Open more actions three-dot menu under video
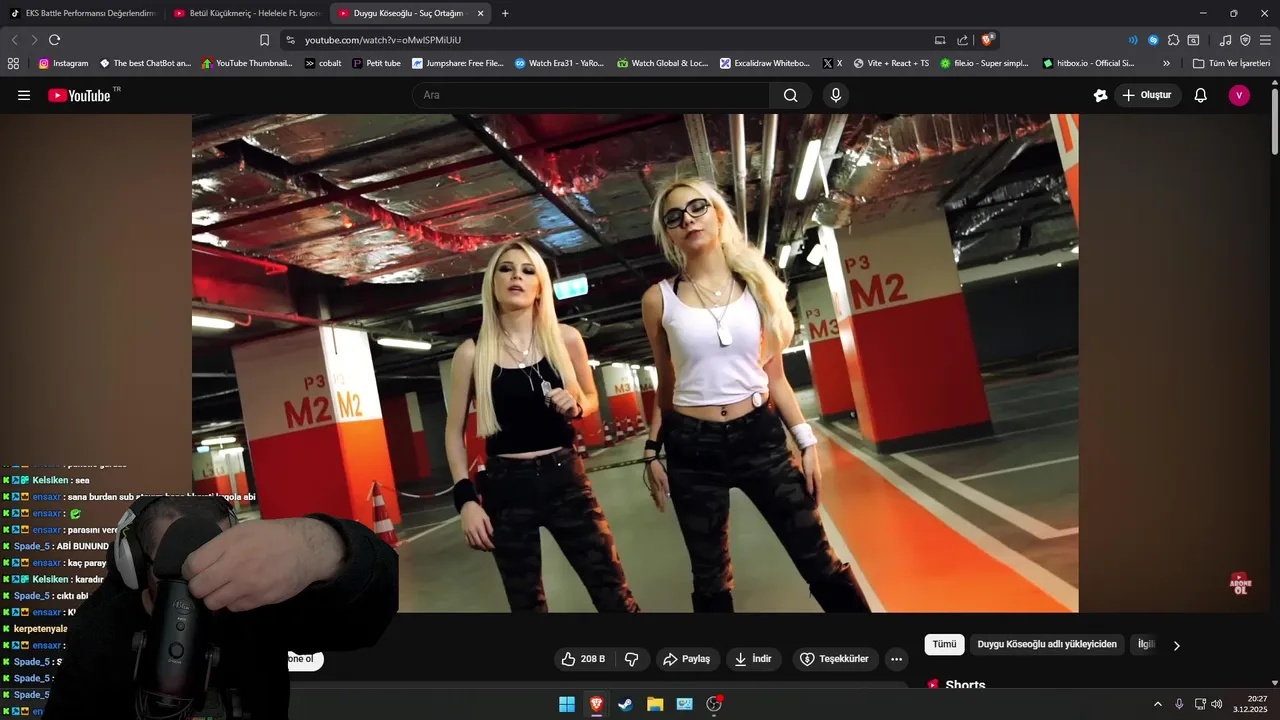Image resolution: width=1280 pixels, height=720 pixels. pos(896,659)
